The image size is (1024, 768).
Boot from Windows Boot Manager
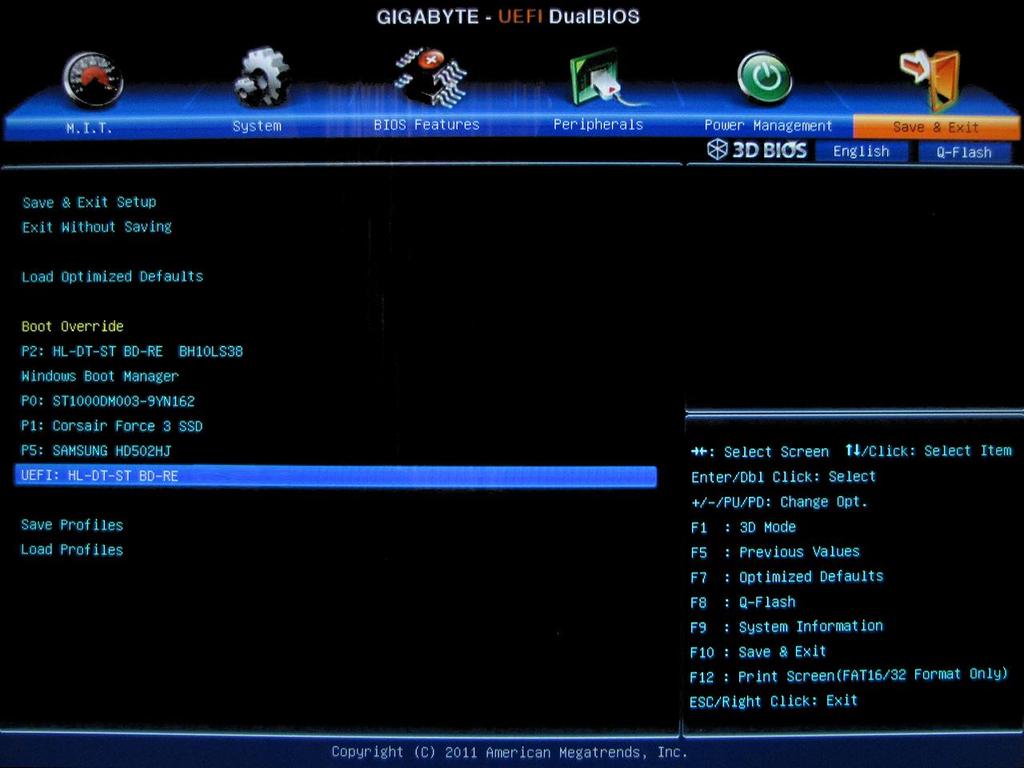(x=99, y=376)
